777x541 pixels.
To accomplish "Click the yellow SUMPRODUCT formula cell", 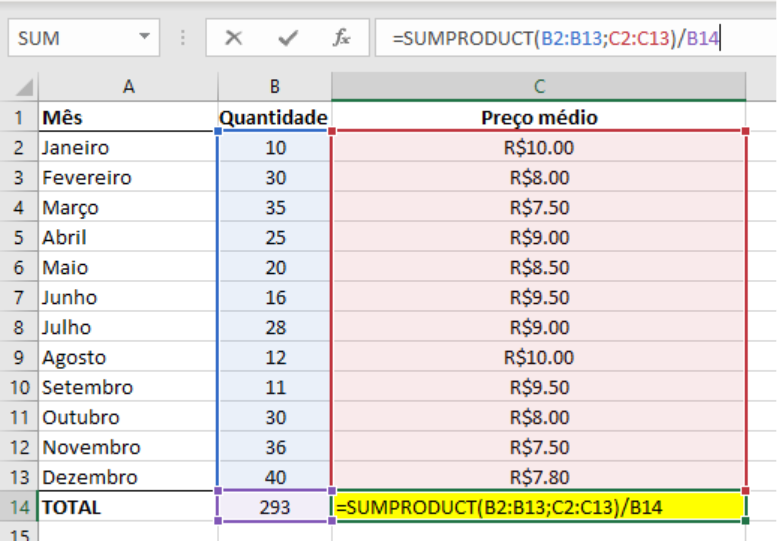I will [x=539, y=507].
